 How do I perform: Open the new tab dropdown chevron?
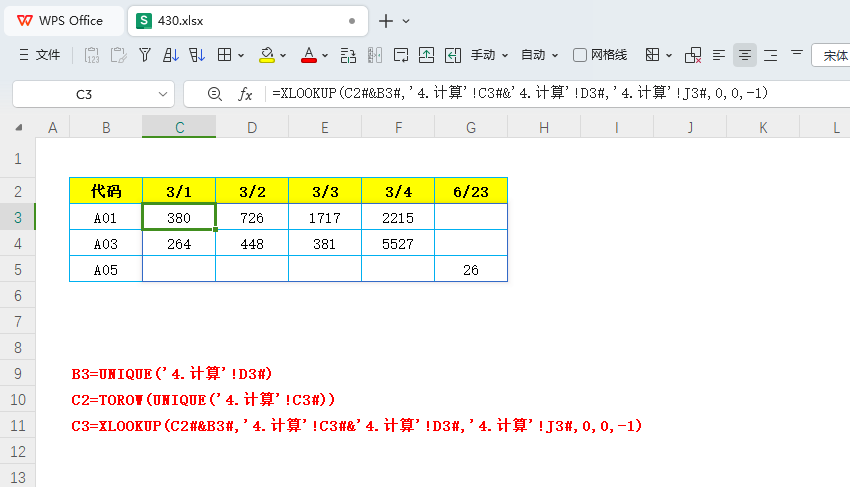tap(406, 22)
